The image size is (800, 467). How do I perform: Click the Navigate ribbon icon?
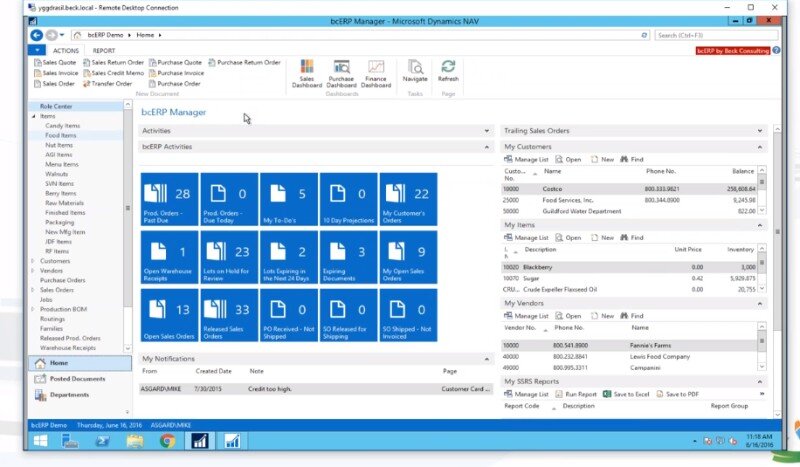click(x=415, y=70)
